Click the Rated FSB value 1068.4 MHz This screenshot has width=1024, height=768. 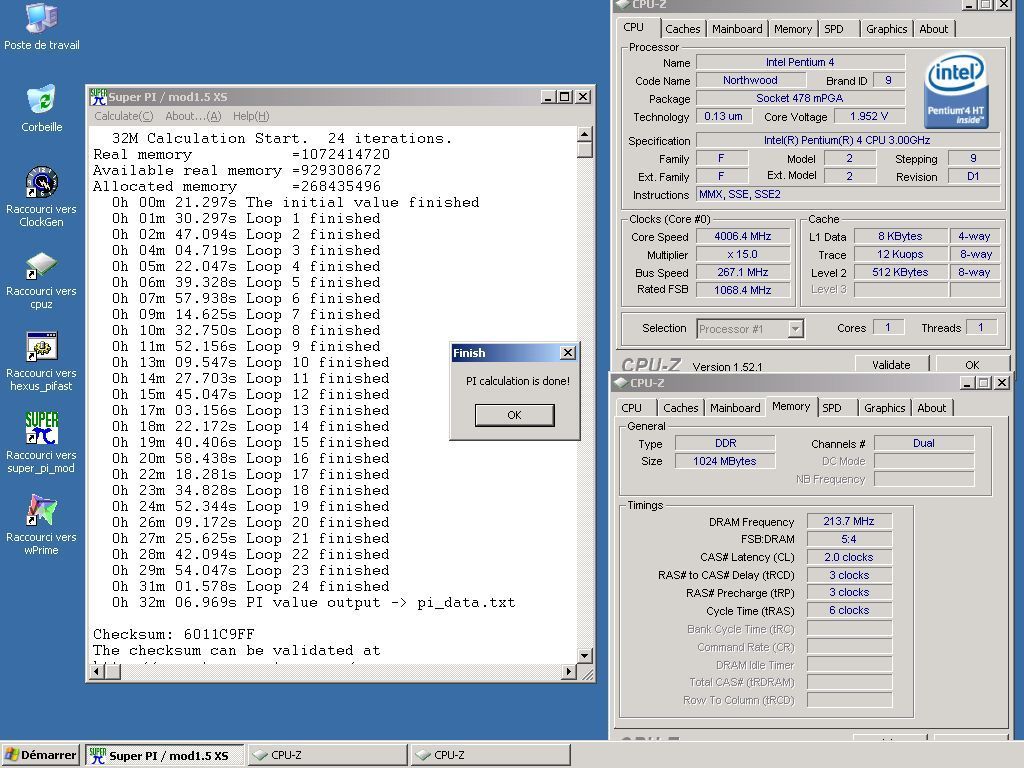pyautogui.click(x=743, y=290)
